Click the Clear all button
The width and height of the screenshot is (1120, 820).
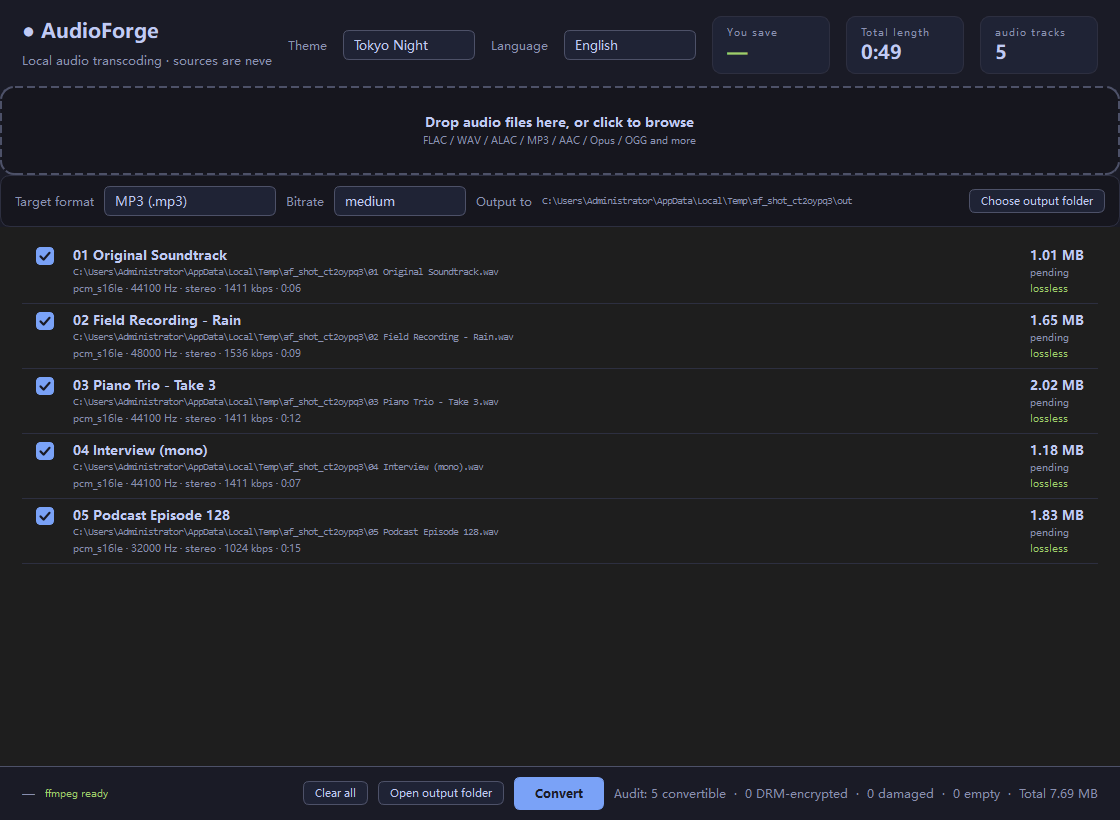(x=335, y=793)
